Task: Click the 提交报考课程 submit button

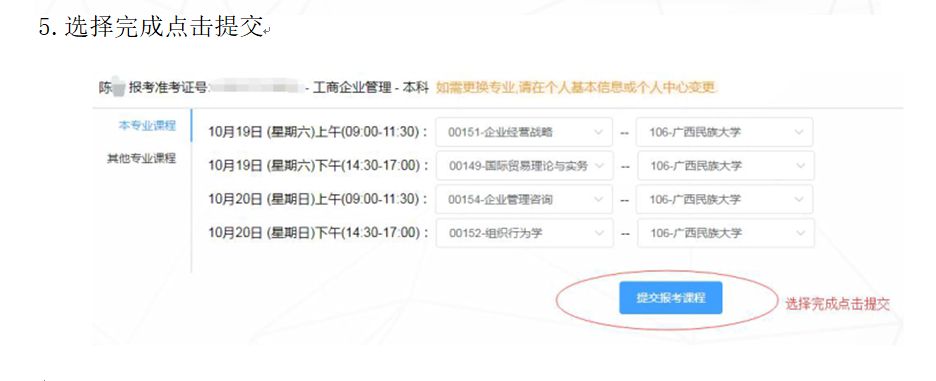Action: coord(670,297)
